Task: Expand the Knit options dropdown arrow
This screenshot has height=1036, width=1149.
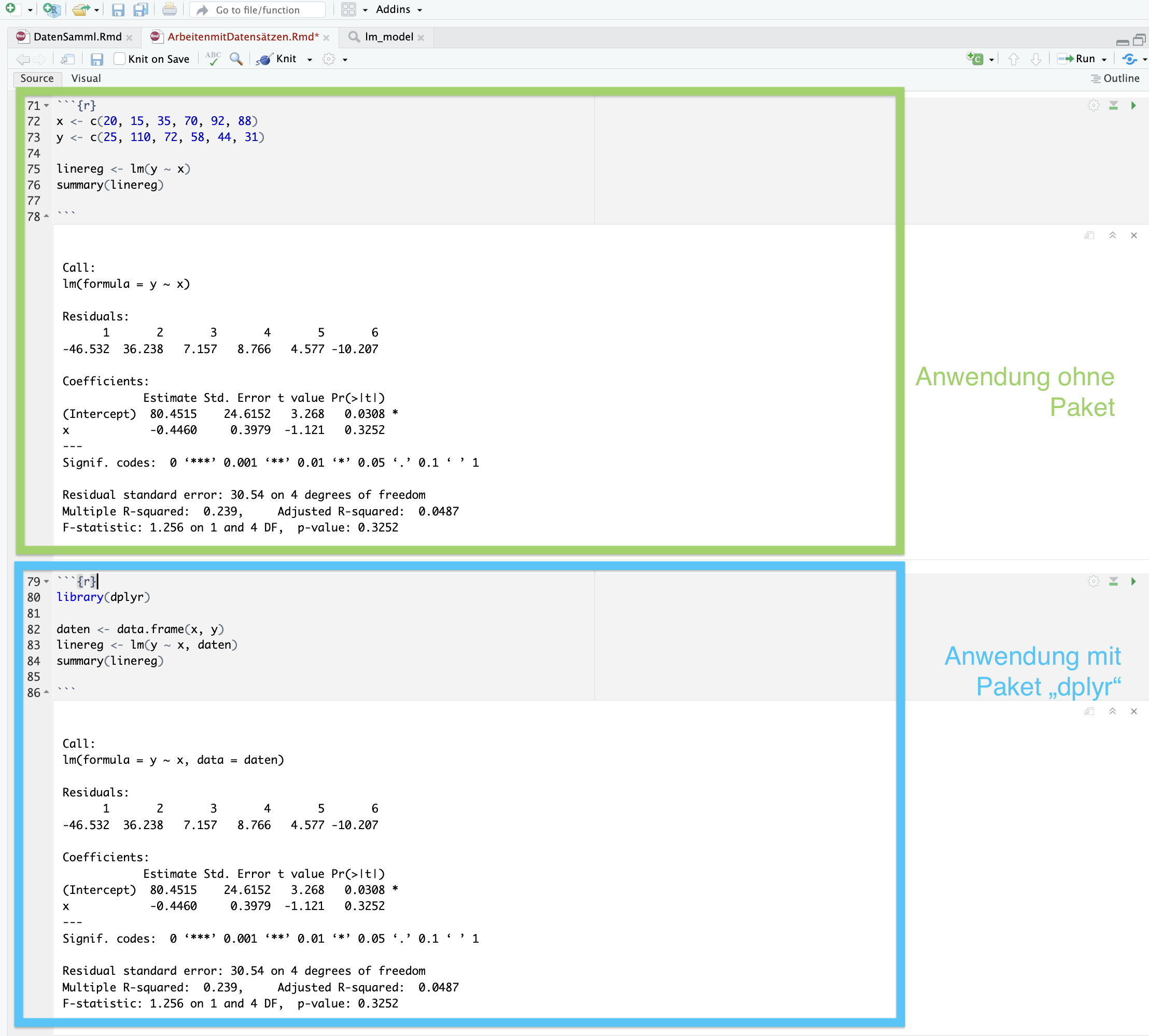Action: tap(310, 59)
